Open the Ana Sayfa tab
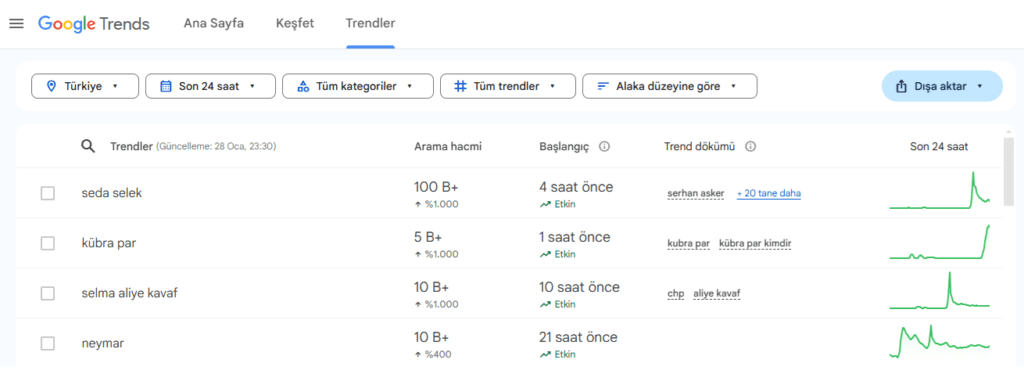The height and width of the screenshot is (374, 1024). click(214, 23)
